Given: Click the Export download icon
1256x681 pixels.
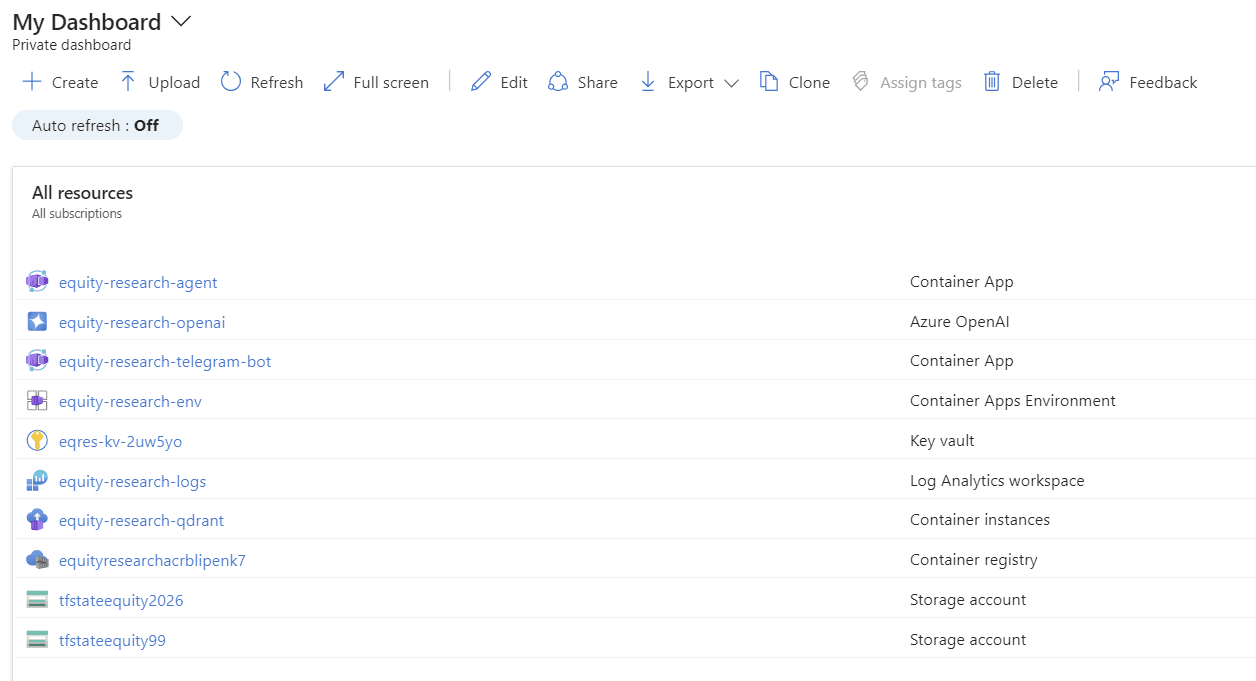Looking at the screenshot, I should coord(648,82).
